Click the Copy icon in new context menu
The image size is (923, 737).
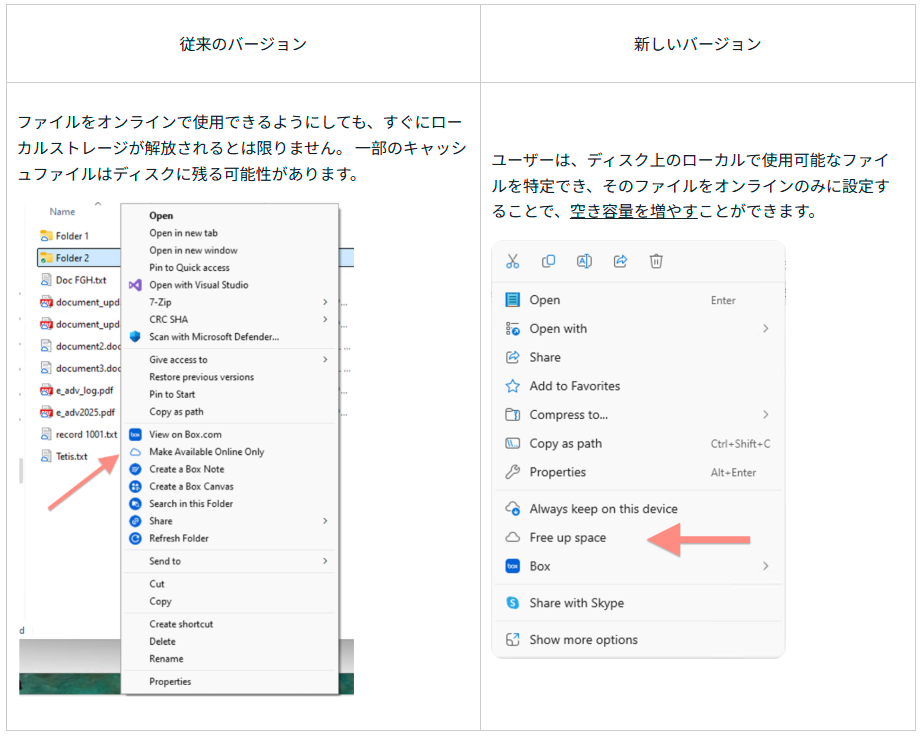(548, 261)
